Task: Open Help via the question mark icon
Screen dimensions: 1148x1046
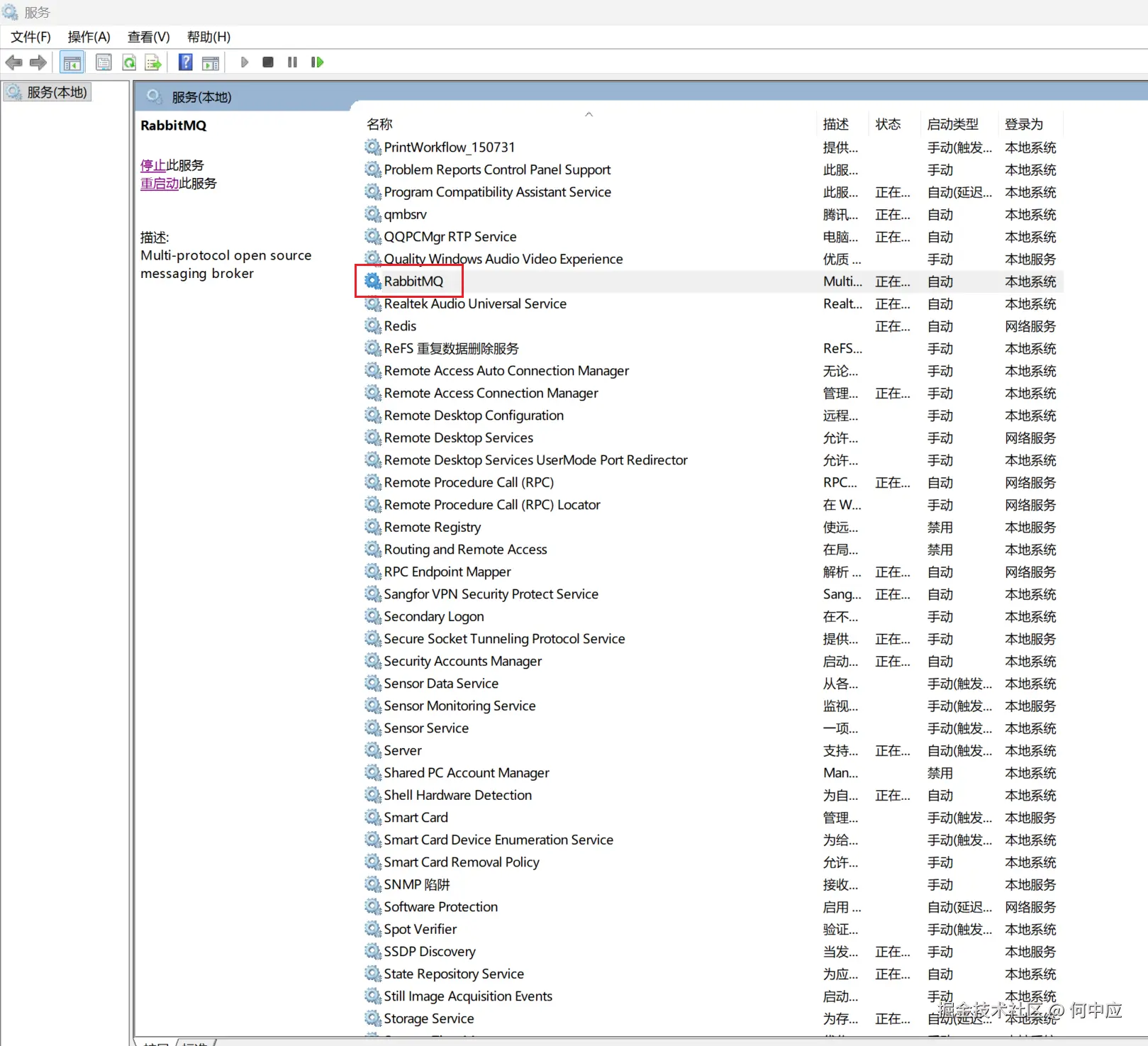Action: pos(185,62)
